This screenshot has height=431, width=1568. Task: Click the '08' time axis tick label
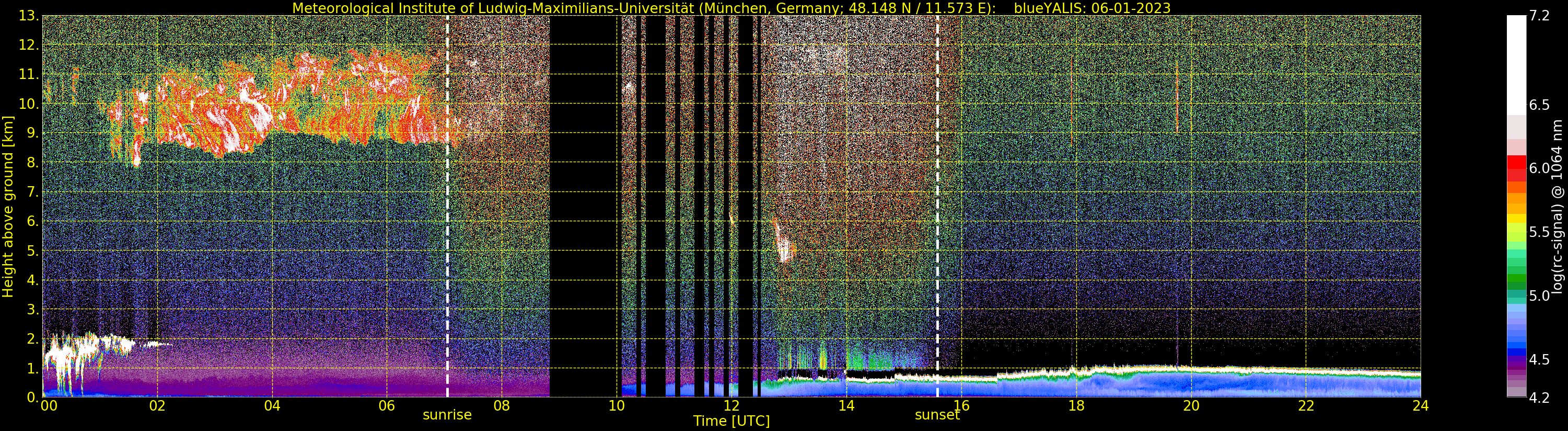click(502, 405)
